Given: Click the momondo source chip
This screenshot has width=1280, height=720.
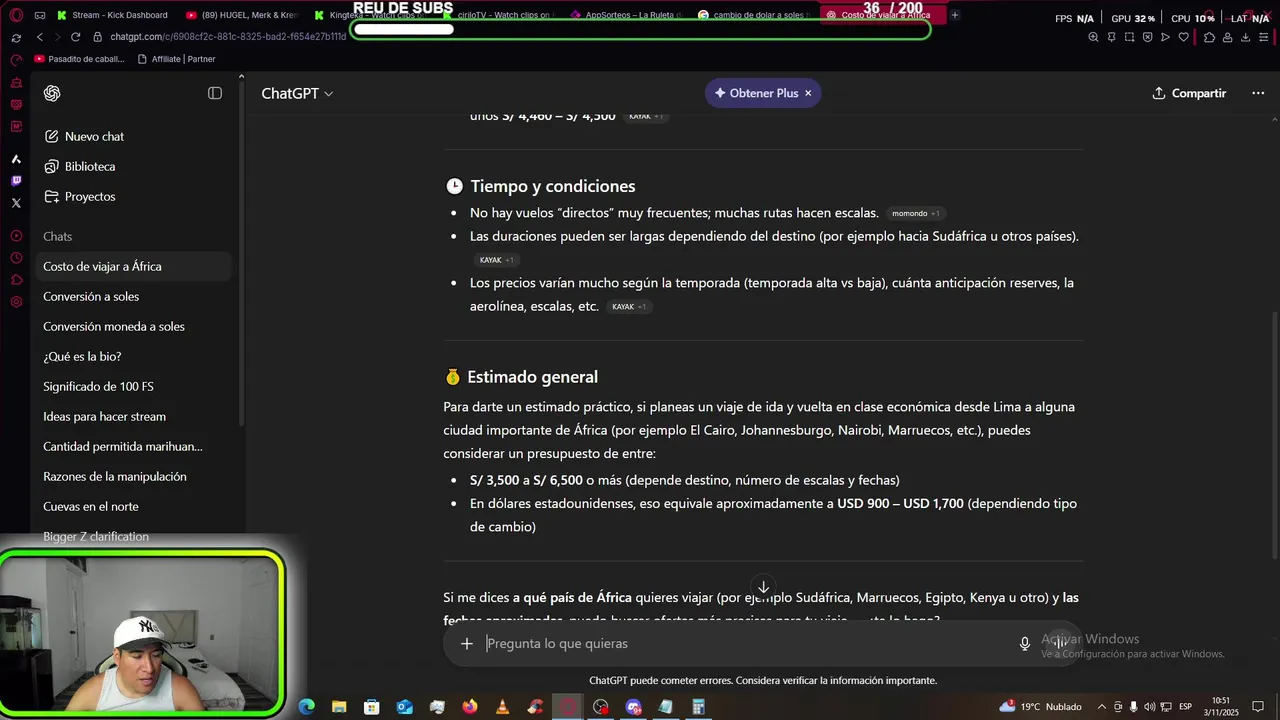Looking at the screenshot, I should click(915, 213).
